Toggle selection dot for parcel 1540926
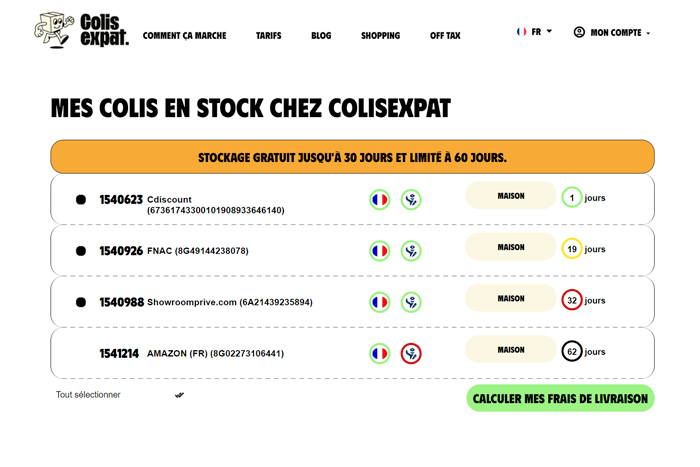The height and width of the screenshot is (467, 700). click(x=81, y=251)
